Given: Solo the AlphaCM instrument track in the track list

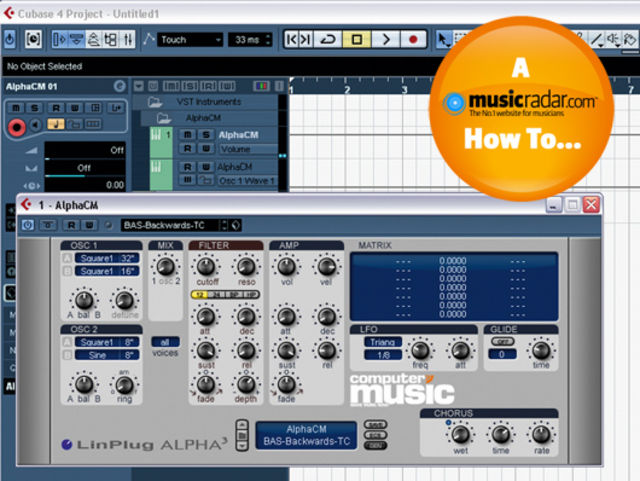Looking at the screenshot, I should 206,134.
